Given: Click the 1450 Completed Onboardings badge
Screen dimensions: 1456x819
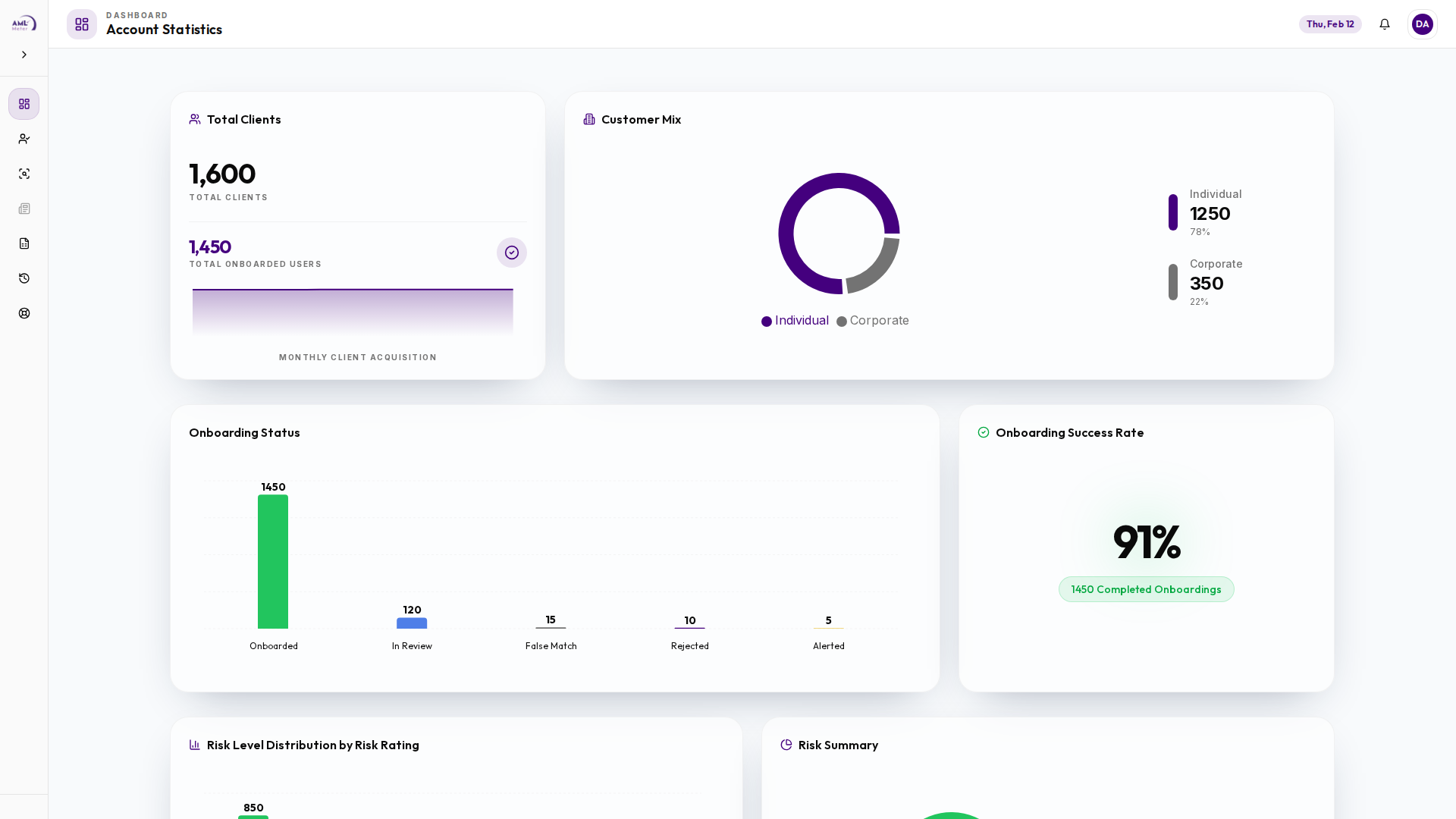Looking at the screenshot, I should tap(1146, 589).
